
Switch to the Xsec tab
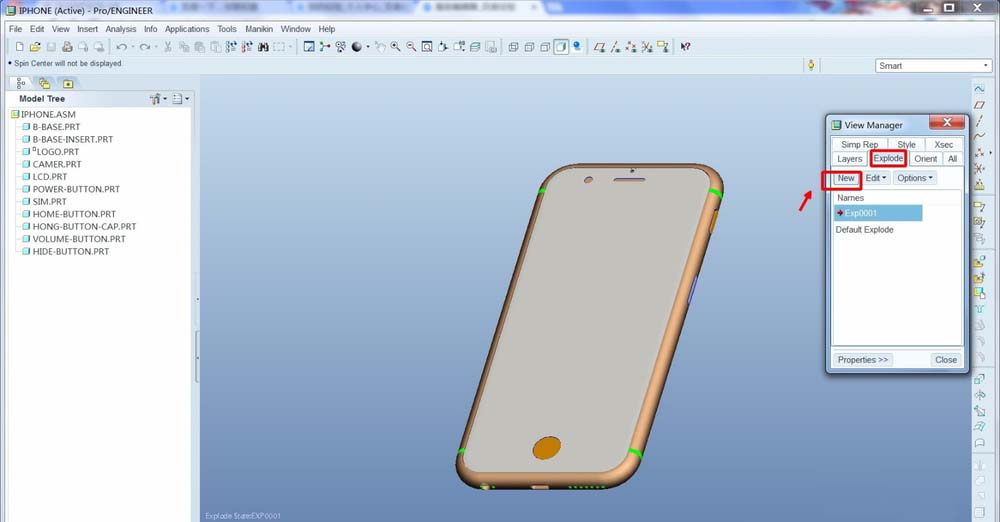pyautogui.click(x=943, y=144)
